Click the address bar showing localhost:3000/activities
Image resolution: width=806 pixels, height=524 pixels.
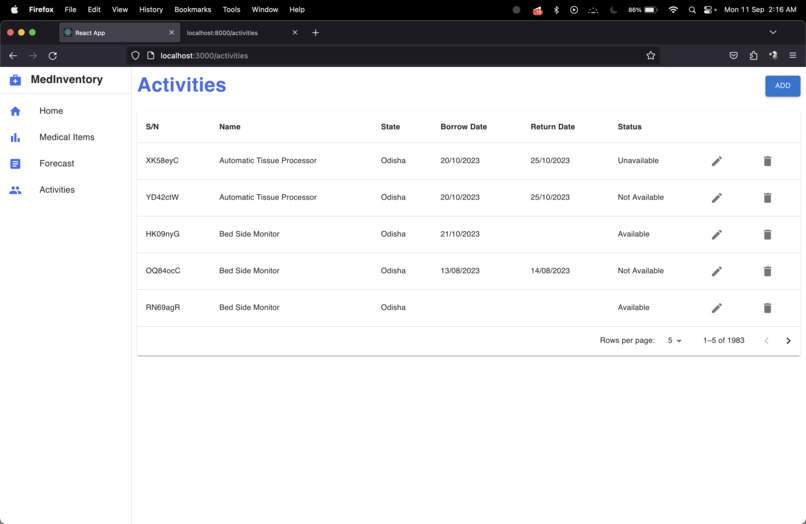[x=391, y=56]
